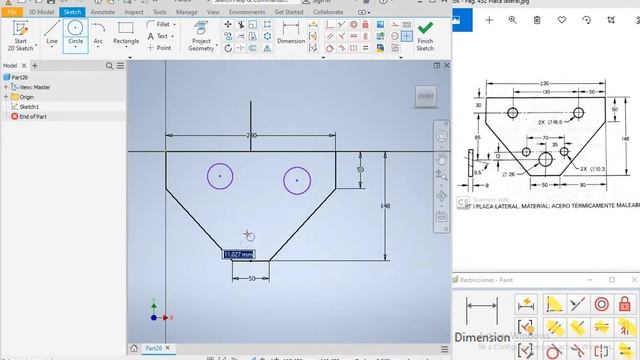
Task: Open the File menu
Action: [x=12, y=12]
